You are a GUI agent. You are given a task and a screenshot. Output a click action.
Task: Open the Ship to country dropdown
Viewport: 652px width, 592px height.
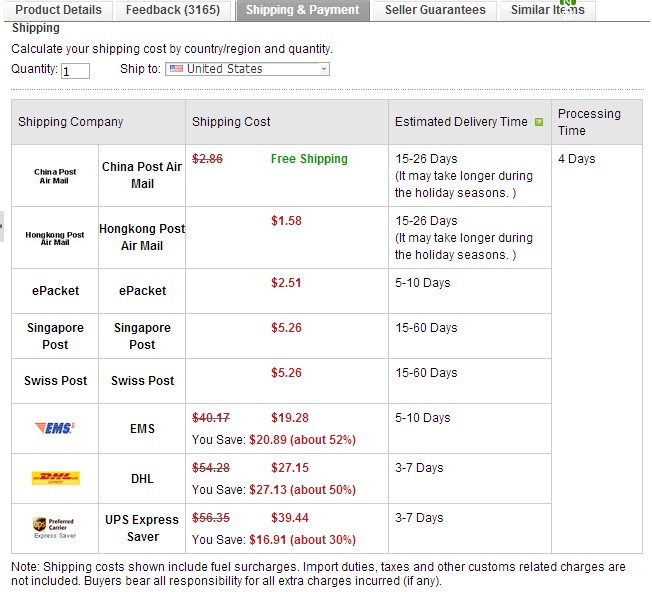tap(247, 69)
